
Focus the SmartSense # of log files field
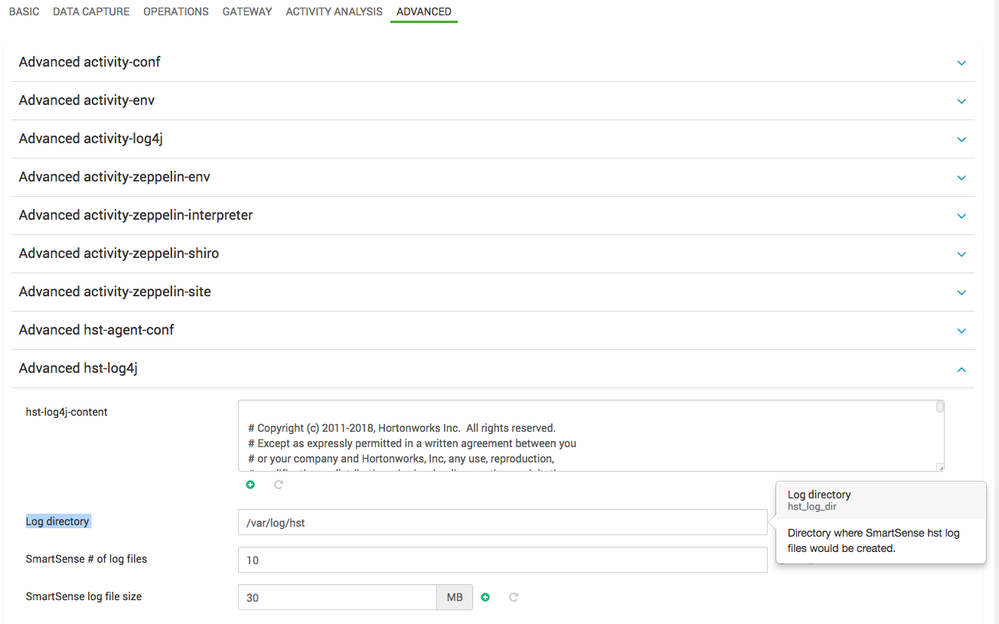502,560
